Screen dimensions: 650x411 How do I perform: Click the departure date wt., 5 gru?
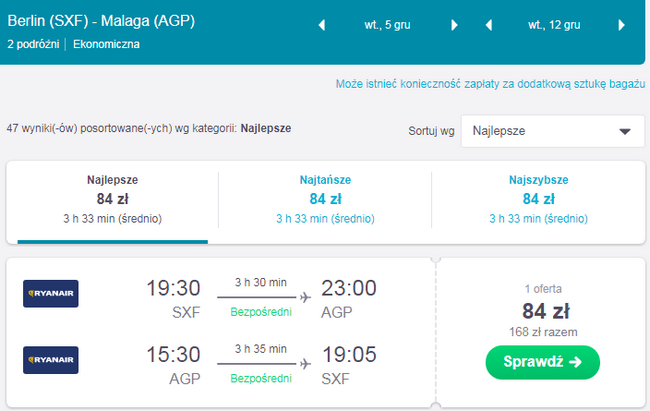[x=388, y=25]
